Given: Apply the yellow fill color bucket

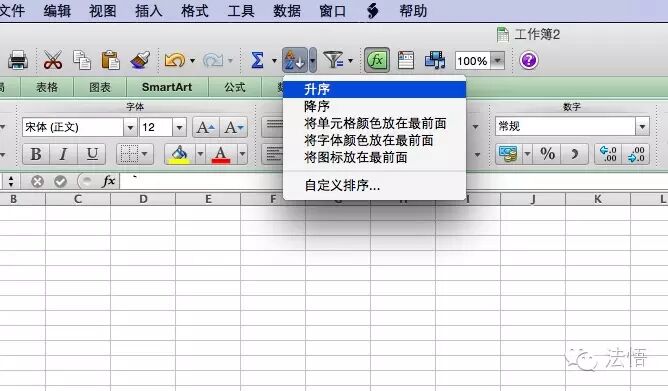Looking at the screenshot, I should 180,154.
